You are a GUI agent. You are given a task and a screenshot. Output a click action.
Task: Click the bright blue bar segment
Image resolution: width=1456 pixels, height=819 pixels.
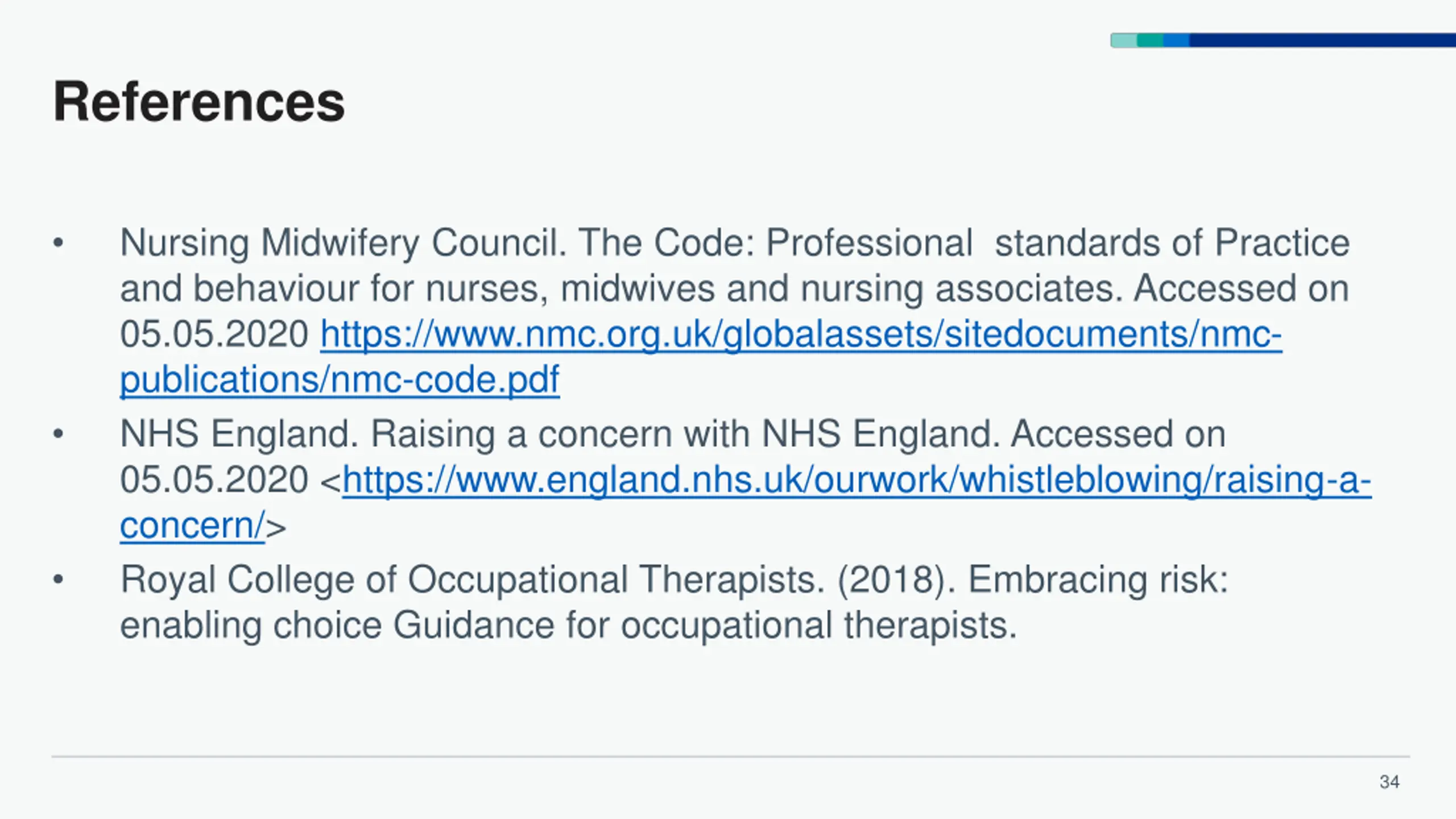click(x=1176, y=40)
